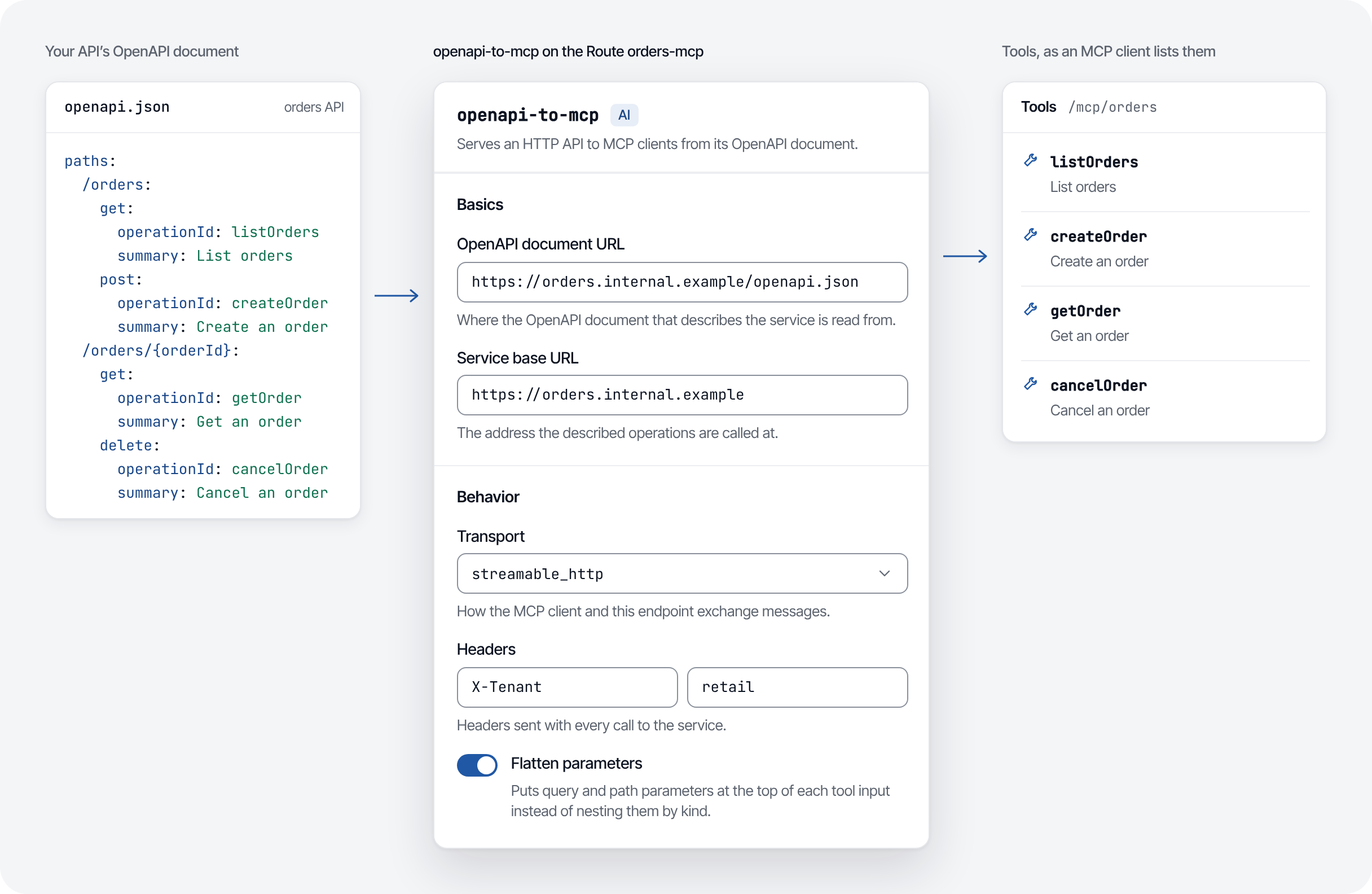
Task: Click the wrench icon beside getOrder
Action: [1030, 309]
